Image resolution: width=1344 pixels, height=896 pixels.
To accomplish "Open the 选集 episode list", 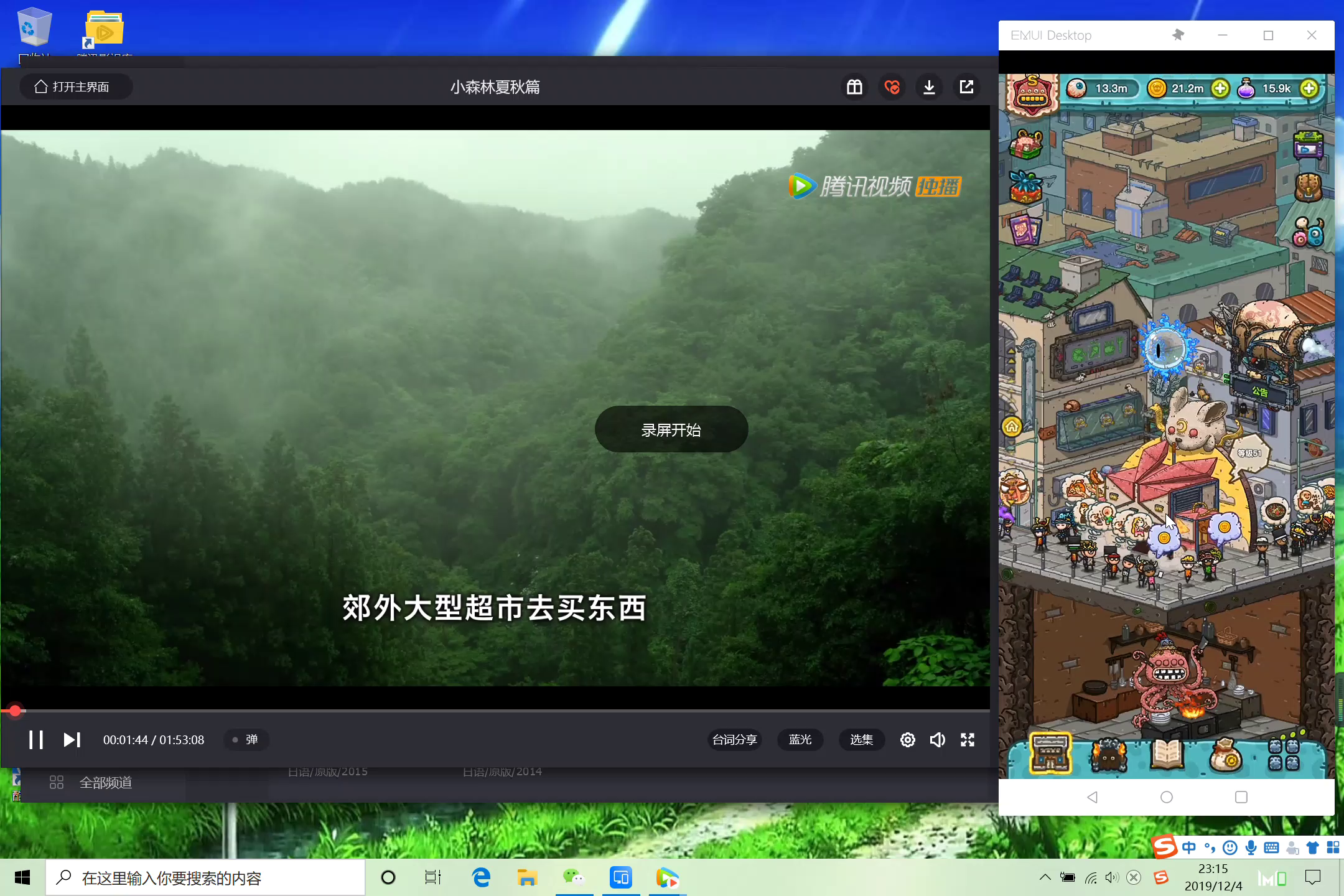I will tap(862, 740).
